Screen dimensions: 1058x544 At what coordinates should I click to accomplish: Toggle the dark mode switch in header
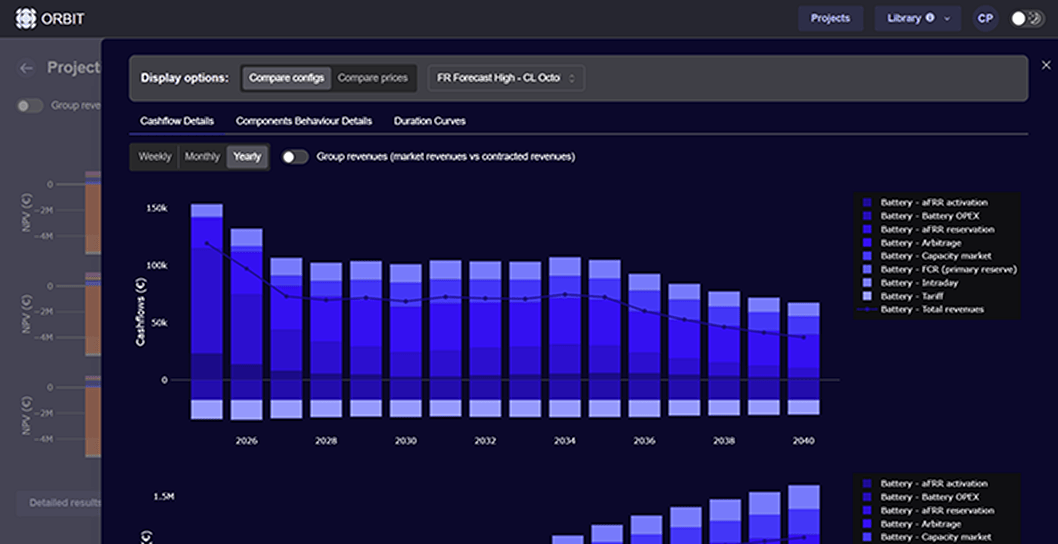1026,18
